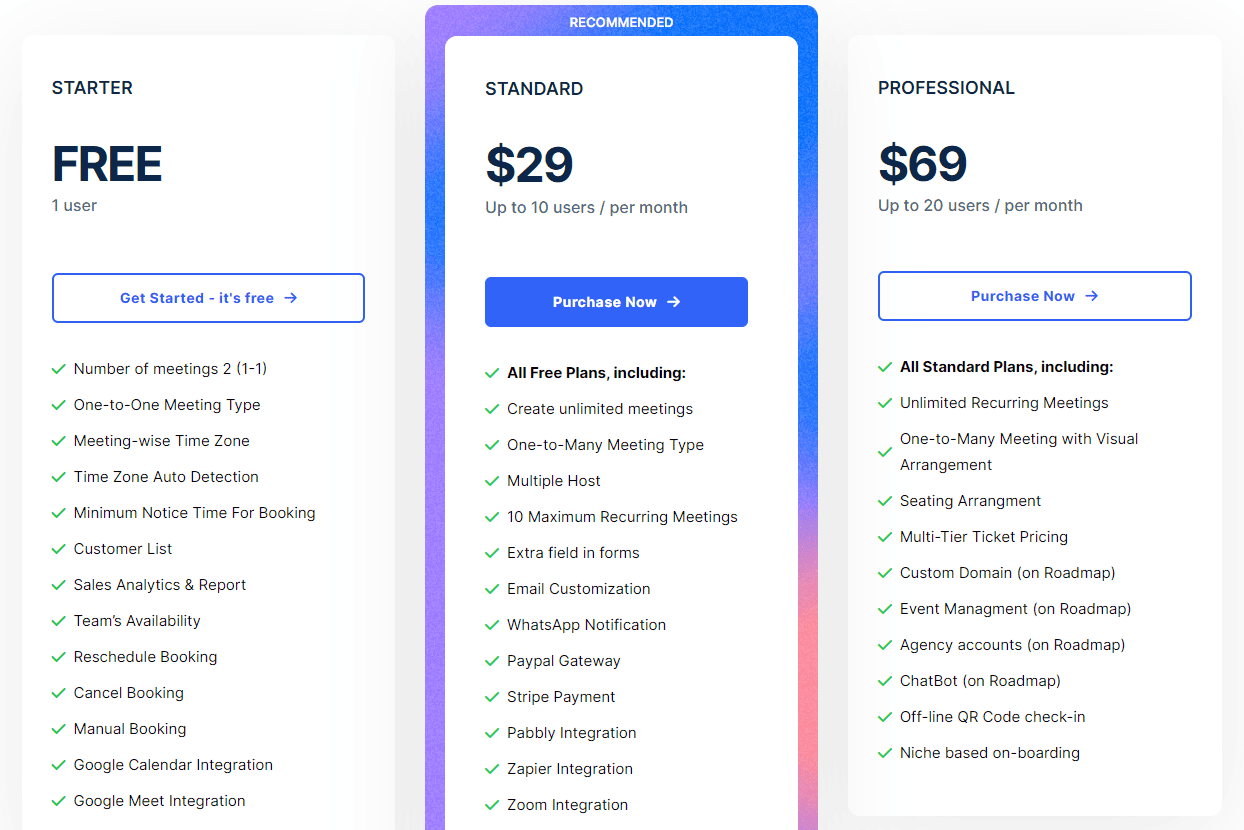Click the checkmark next to WhatsApp Notification

click(492, 624)
